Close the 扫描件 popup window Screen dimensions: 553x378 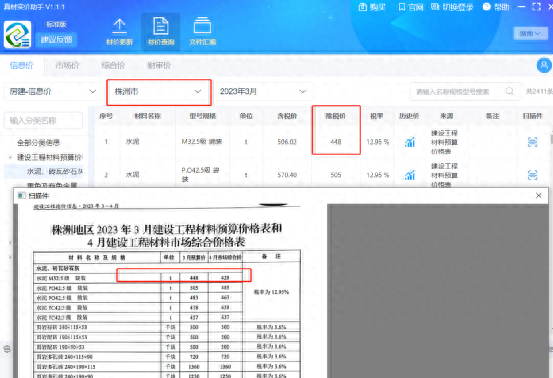[x=539, y=195]
